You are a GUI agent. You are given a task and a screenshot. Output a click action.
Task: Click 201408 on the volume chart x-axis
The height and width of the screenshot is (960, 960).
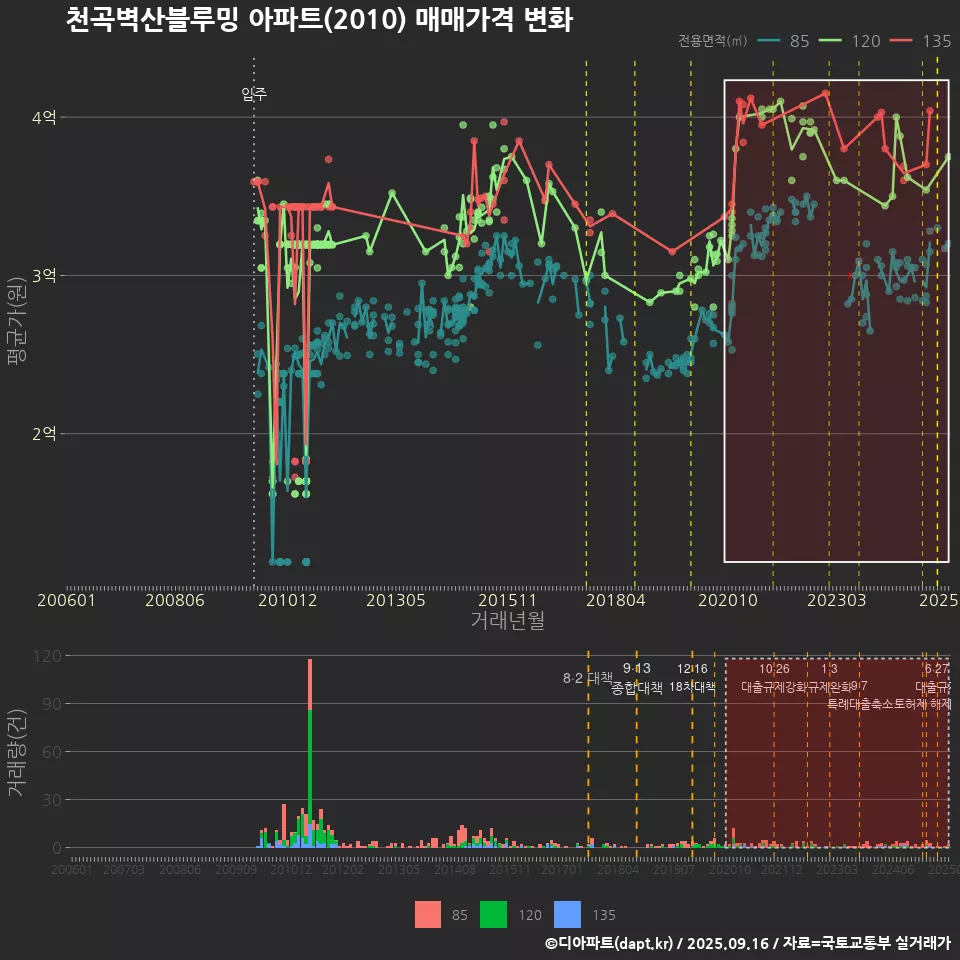(x=455, y=869)
